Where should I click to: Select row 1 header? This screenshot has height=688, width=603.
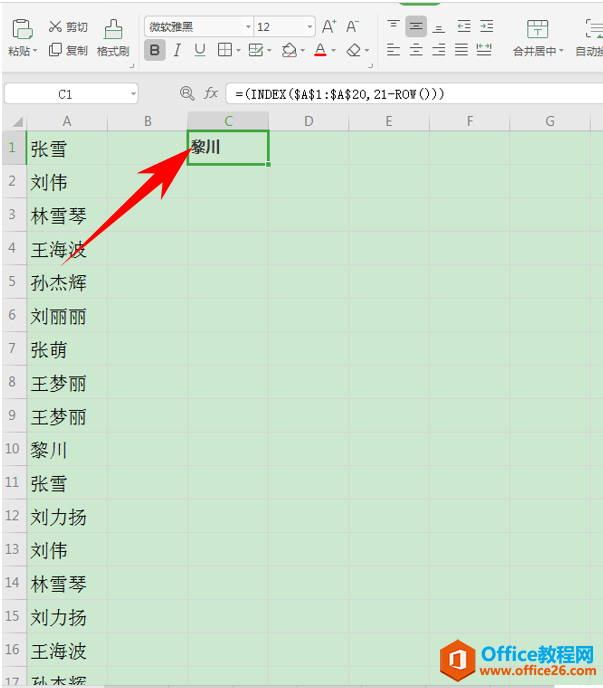[x=14, y=147]
